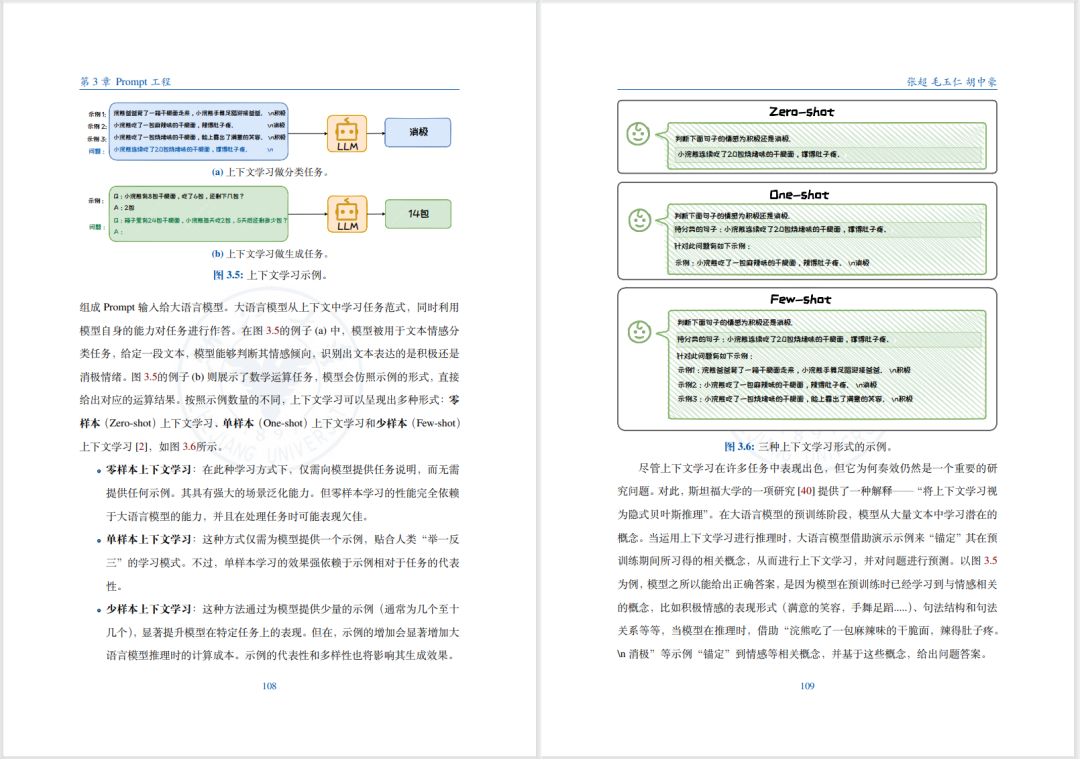The height and width of the screenshot is (759, 1080).
Task: Click the author header "张超 毛玉仁 胡中豪"
Action: point(952,81)
